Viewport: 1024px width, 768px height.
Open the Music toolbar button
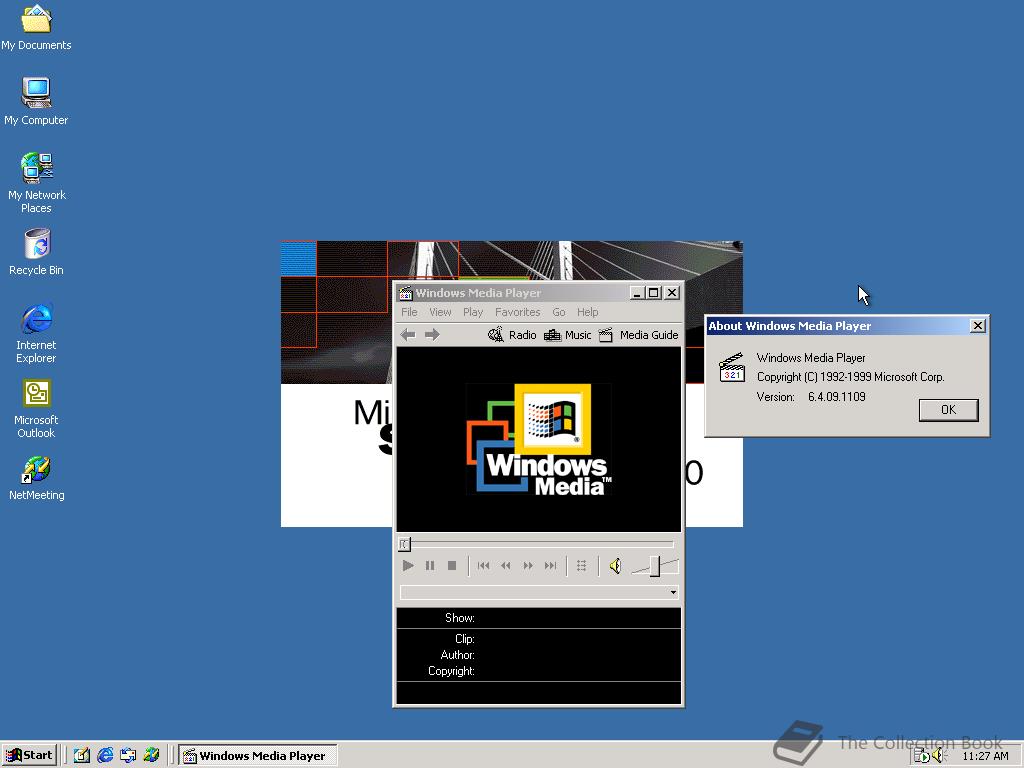click(568, 335)
